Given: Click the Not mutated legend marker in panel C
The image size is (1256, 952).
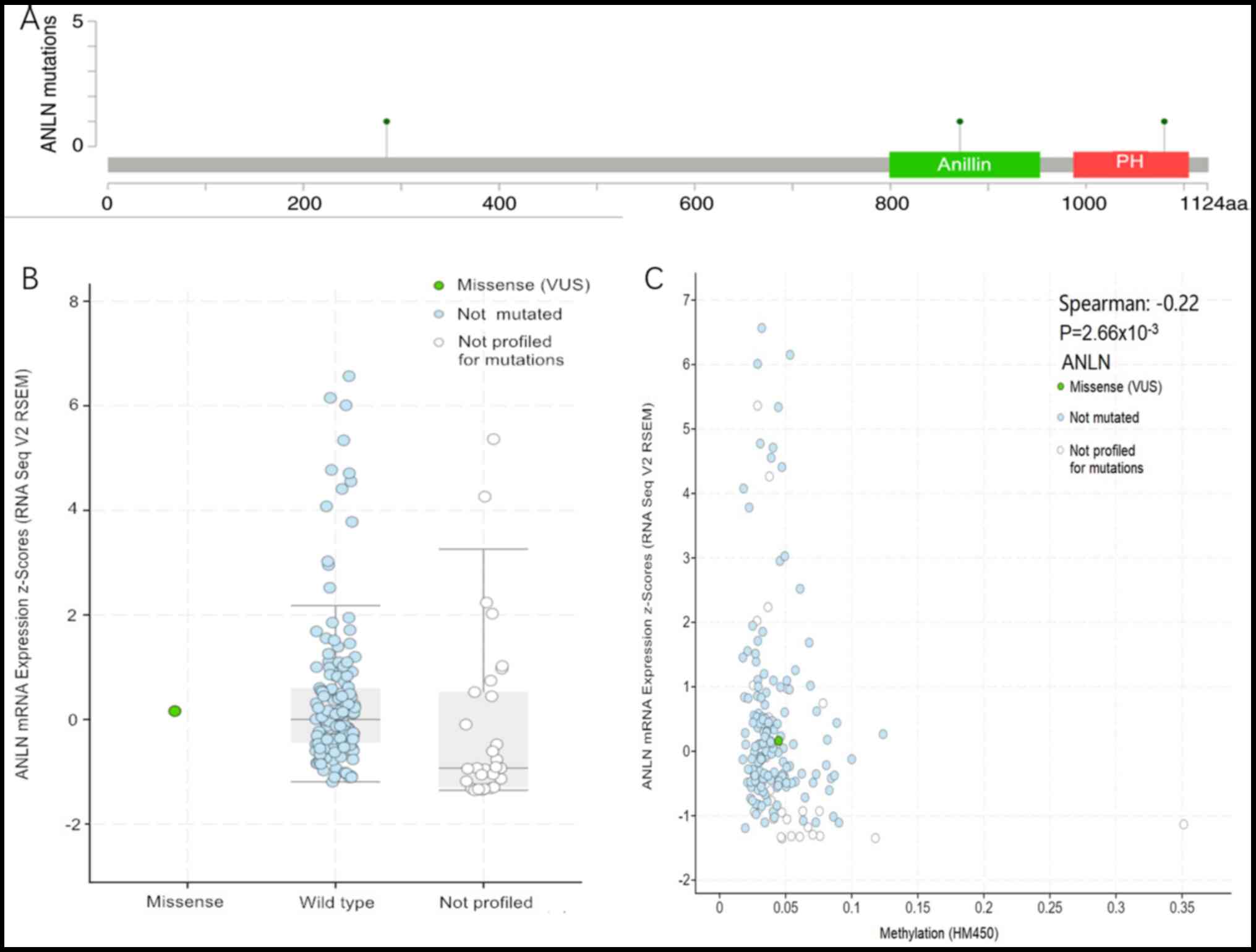Looking at the screenshot, I should click(1061, 417).
